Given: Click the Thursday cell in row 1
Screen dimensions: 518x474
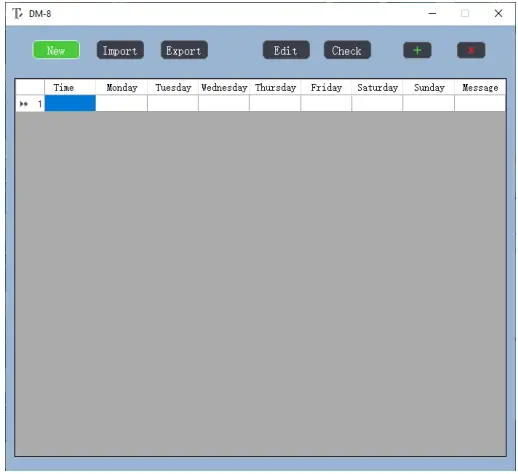Looking at the screenshot, I should pyautogui.click(x=275, y=103).
